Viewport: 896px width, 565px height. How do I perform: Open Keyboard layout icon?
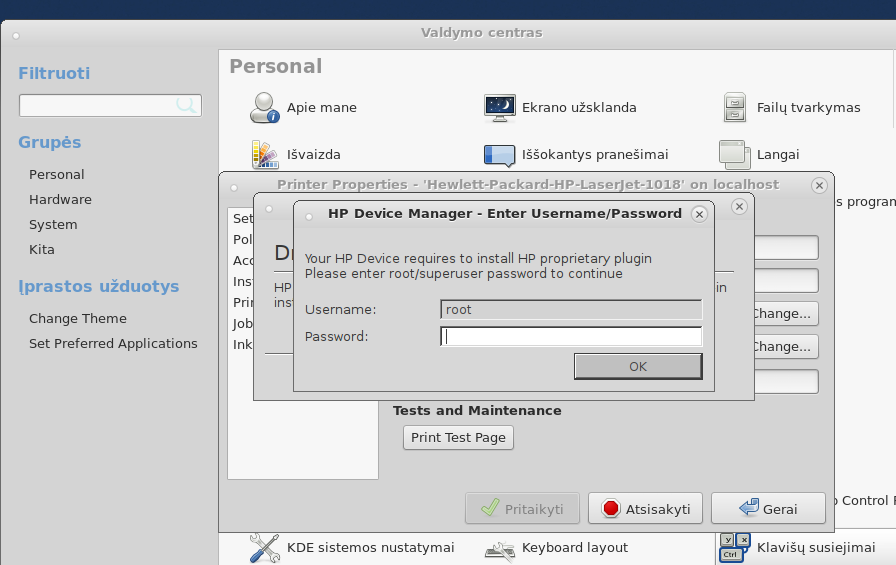pos(499,550)
